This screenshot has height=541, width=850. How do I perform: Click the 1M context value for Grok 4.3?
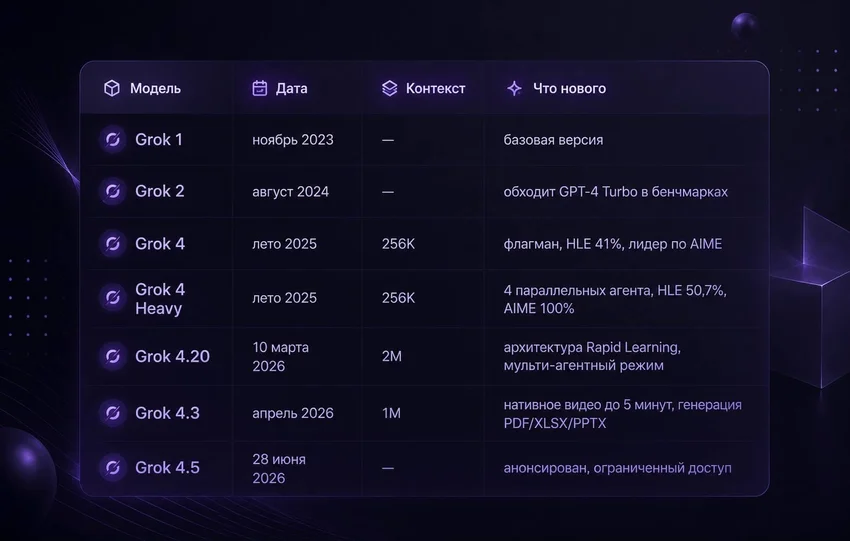pos(391,413)
